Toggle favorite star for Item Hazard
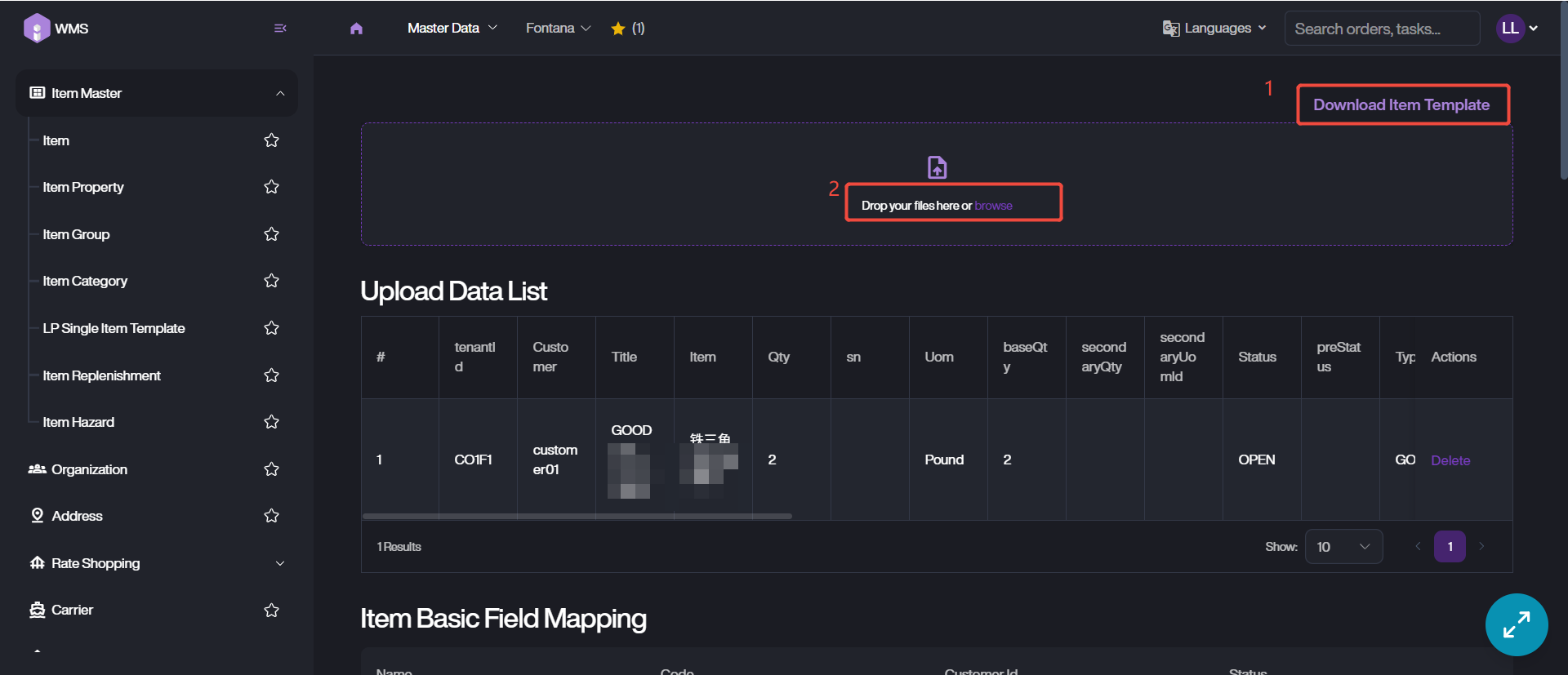Viewport: 1568px width, 675px height. click(272, 422)
